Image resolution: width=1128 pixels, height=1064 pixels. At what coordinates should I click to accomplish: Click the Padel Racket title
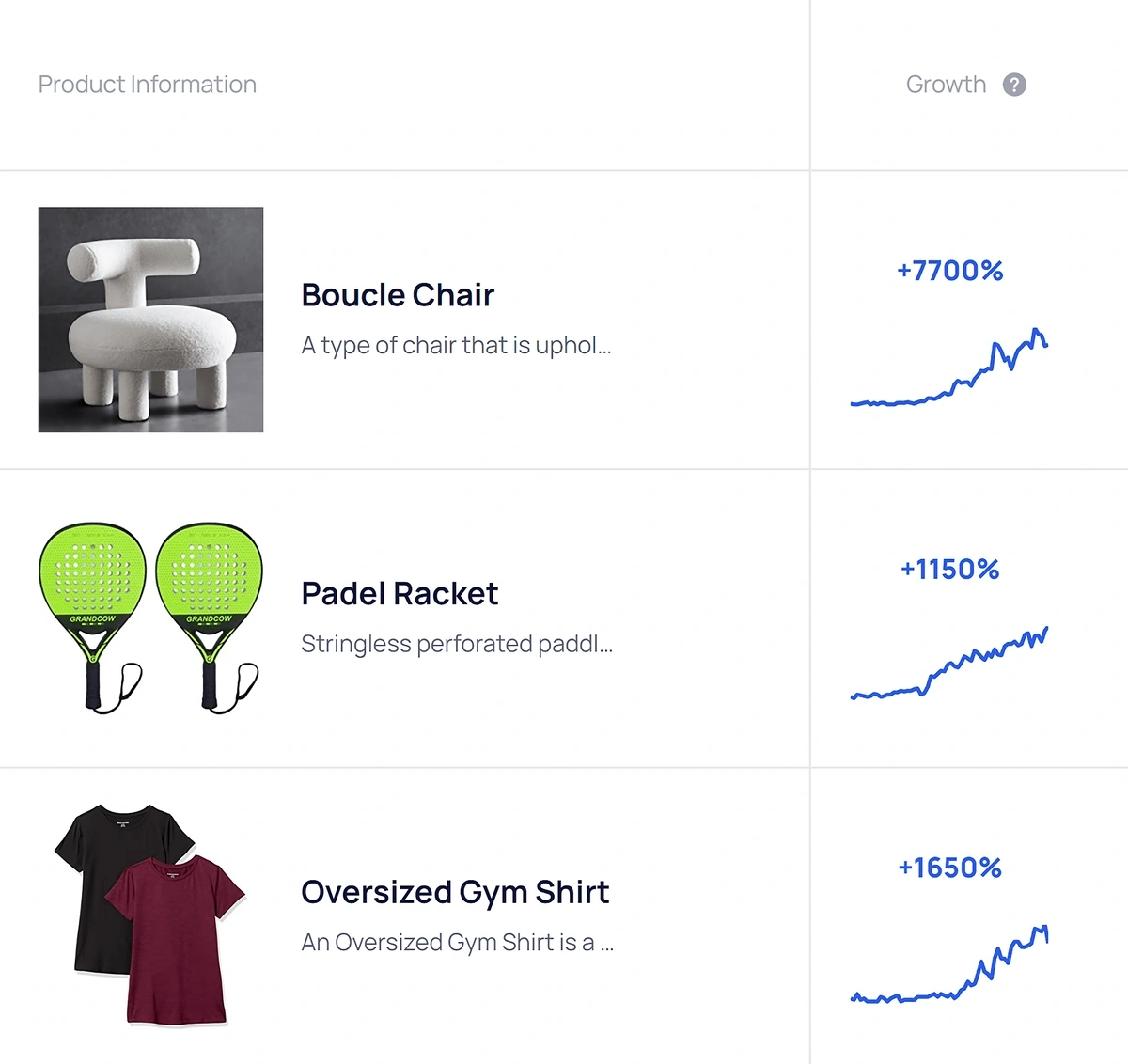(399, 594)
